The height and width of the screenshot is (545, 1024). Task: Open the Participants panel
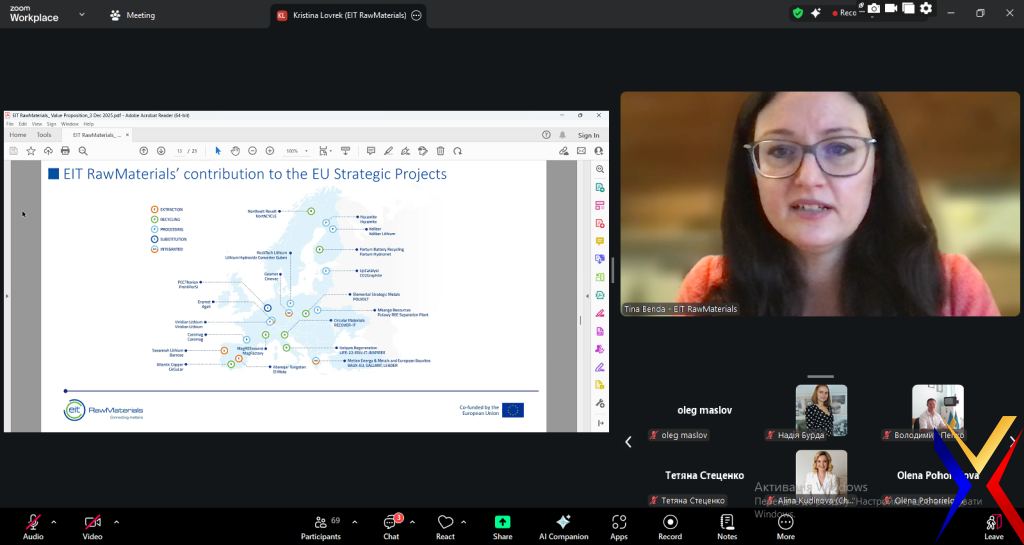(320, 526)
